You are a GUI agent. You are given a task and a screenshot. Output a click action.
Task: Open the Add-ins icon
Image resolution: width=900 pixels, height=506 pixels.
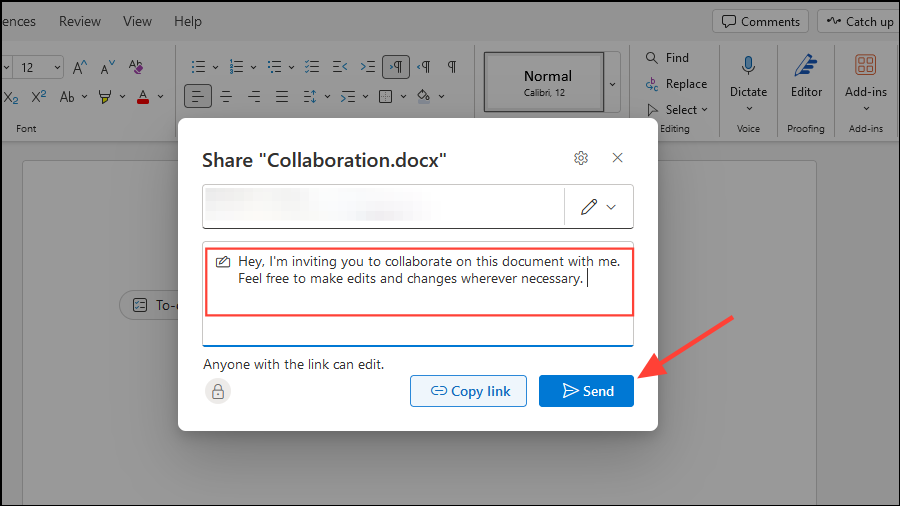pos(865,76)
